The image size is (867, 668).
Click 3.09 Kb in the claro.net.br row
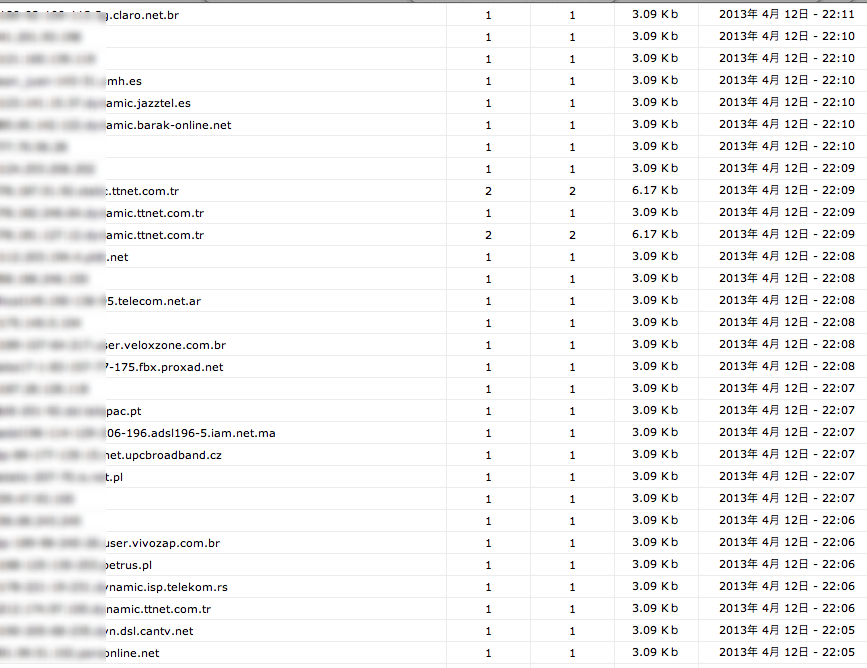point(654,16)
